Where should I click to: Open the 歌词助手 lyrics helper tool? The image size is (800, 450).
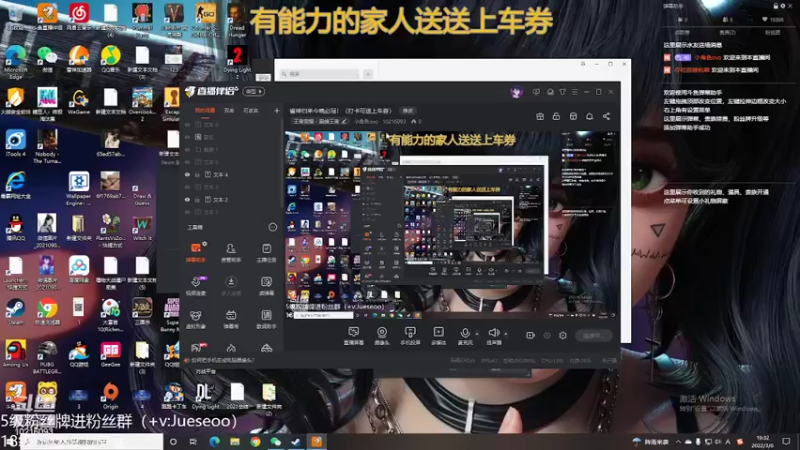click(x=266, y=319)
